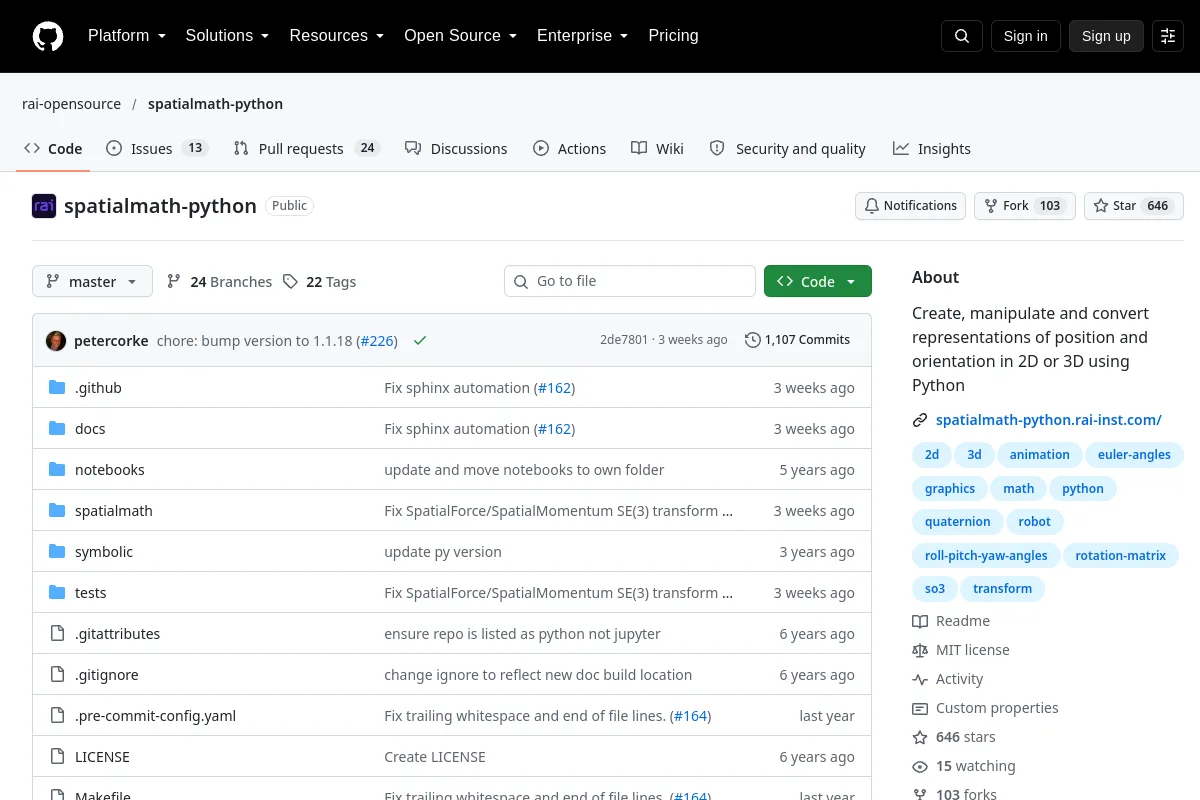This screenshot has height=800, width=1200.
Task: Click the symbolic folder icon
Action: pyautogui.click(x=57, y=552)
